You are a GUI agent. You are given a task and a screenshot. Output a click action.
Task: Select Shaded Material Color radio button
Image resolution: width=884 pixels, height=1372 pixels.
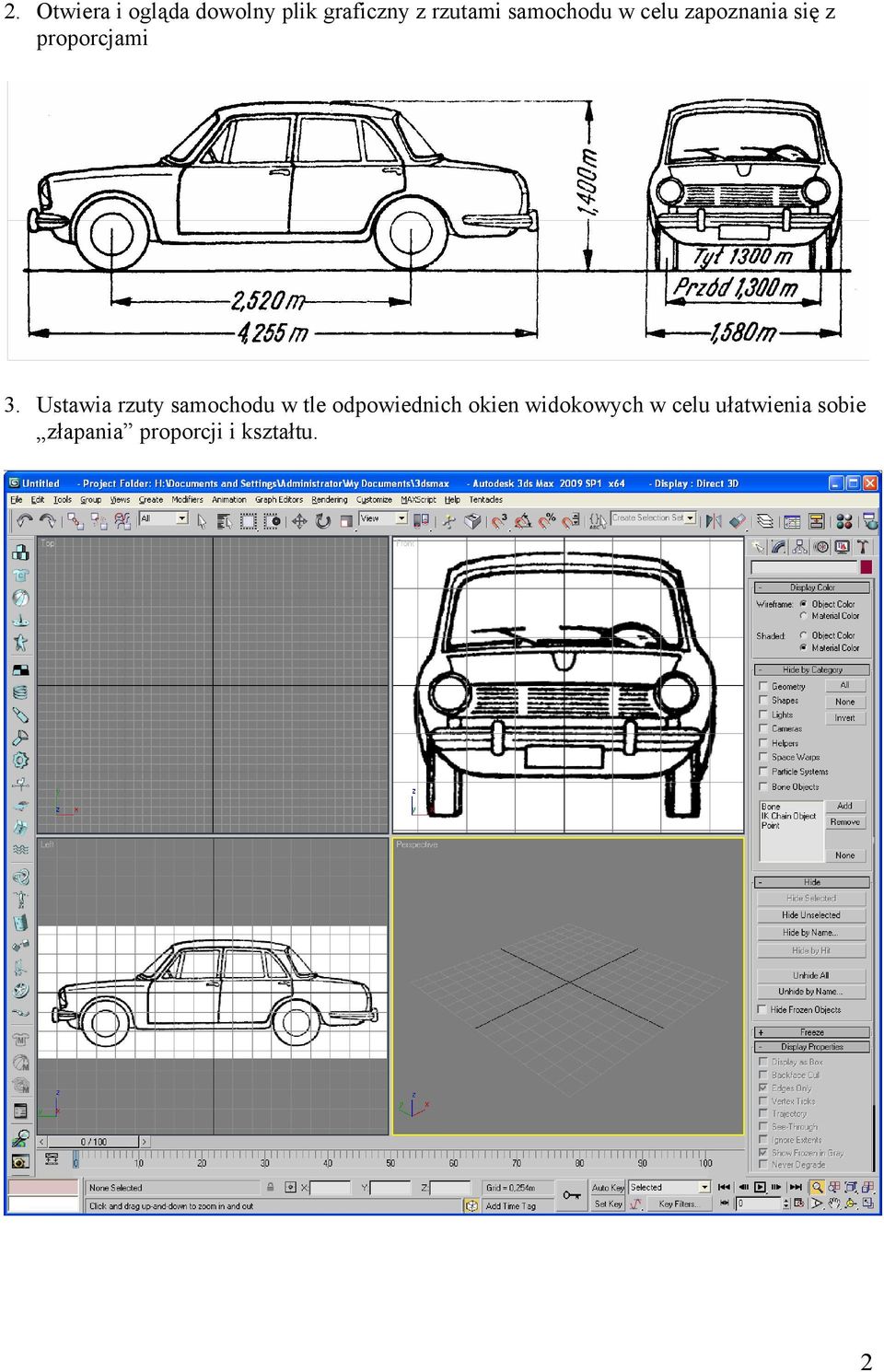(803, 647)
